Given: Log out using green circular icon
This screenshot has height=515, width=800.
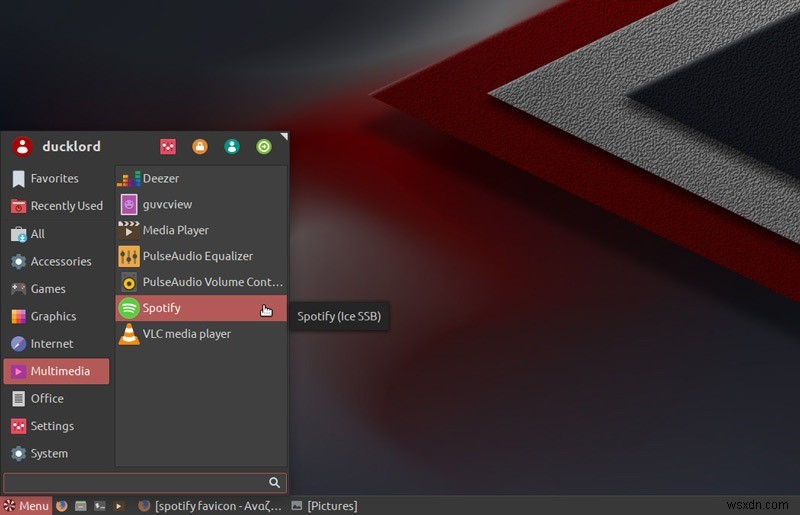Looking at the screenshot, I should point(264,146).
